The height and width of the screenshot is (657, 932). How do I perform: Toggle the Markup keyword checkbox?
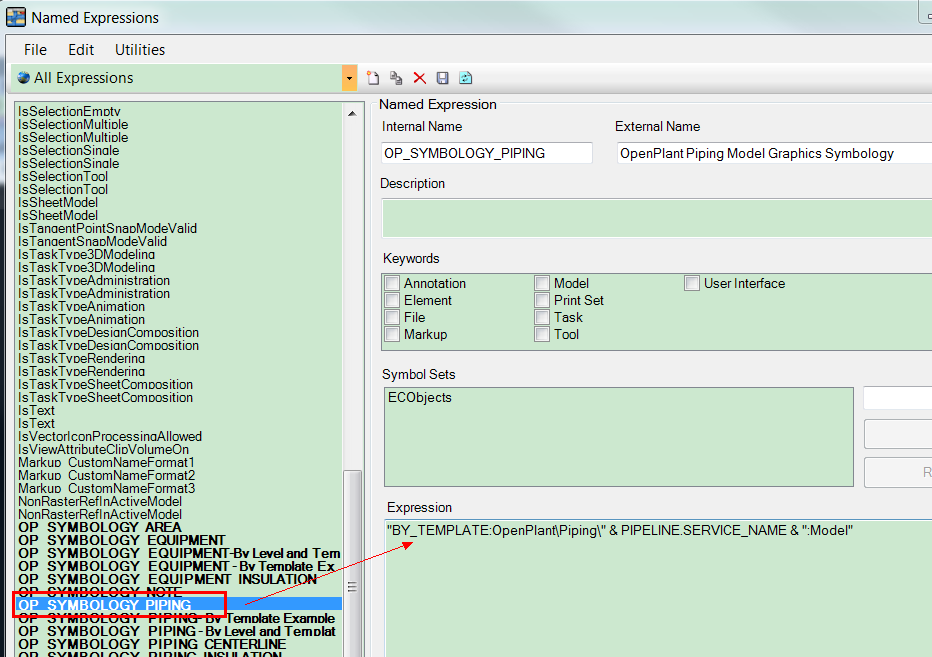(x=392, y=334)
